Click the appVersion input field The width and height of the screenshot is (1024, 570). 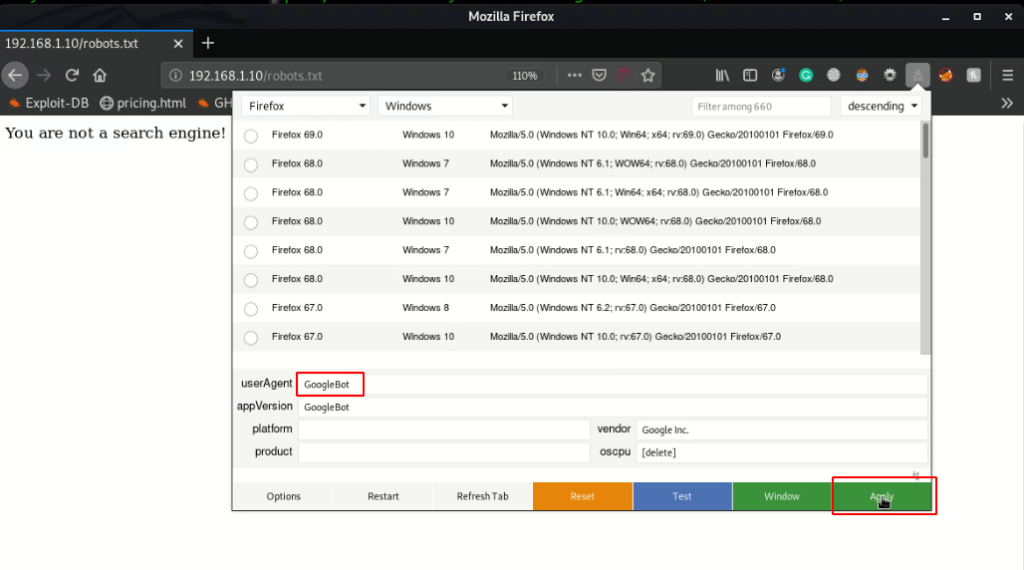(x=612, y=407)
